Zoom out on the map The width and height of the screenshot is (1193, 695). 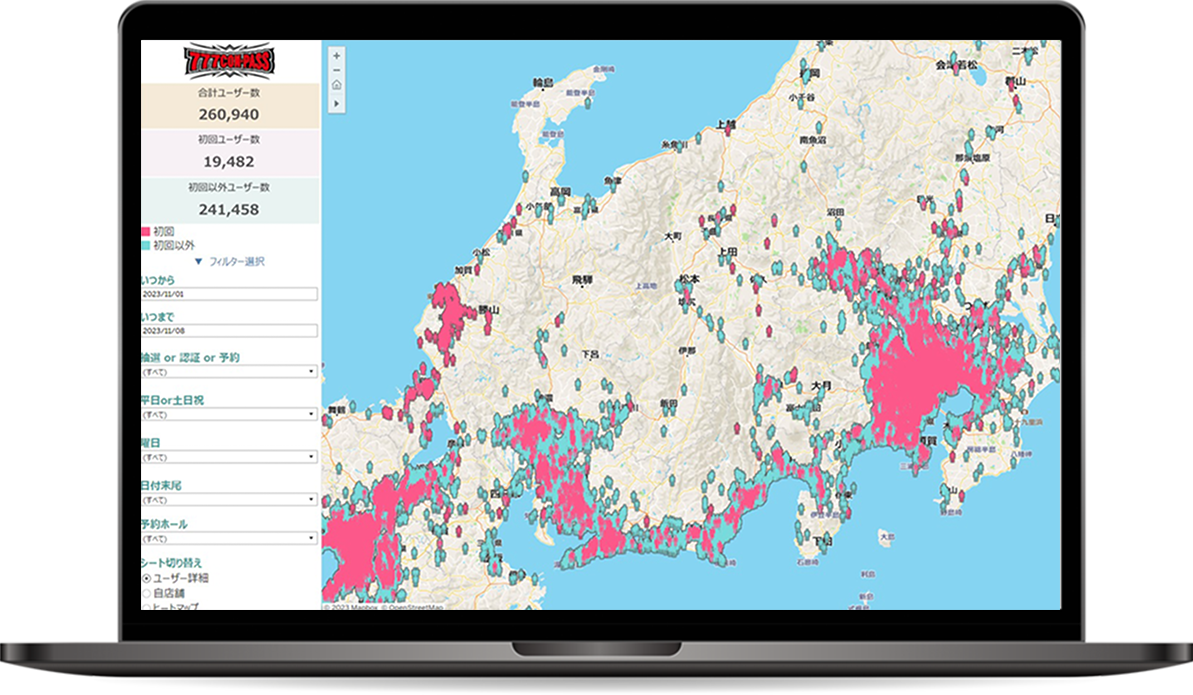[x=336, y=70]
